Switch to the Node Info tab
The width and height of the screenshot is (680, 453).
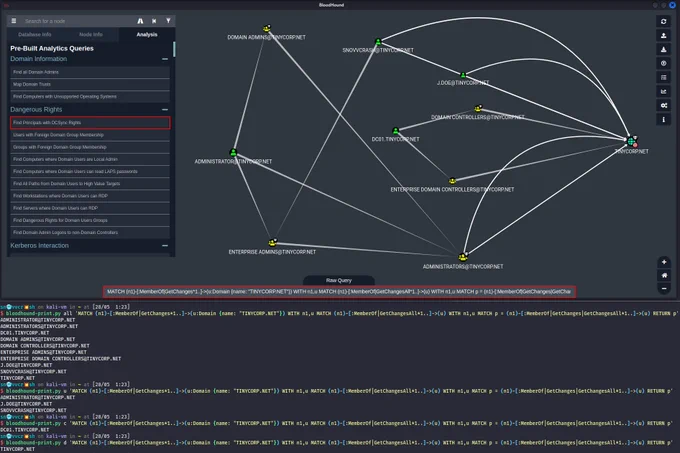[x=91, y=34]
